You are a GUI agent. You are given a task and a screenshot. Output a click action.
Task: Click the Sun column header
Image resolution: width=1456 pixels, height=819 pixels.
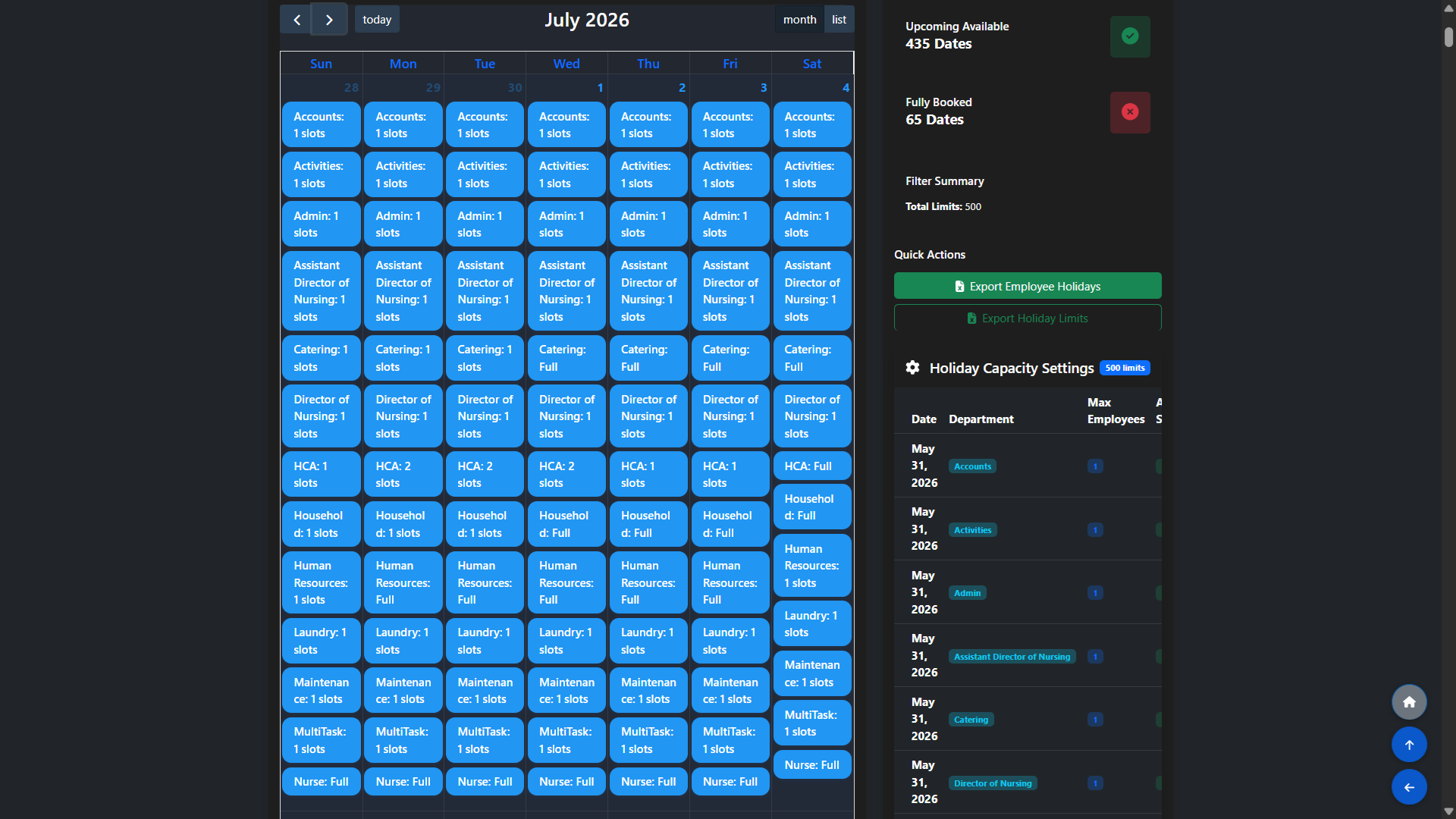tap(321, 64)
